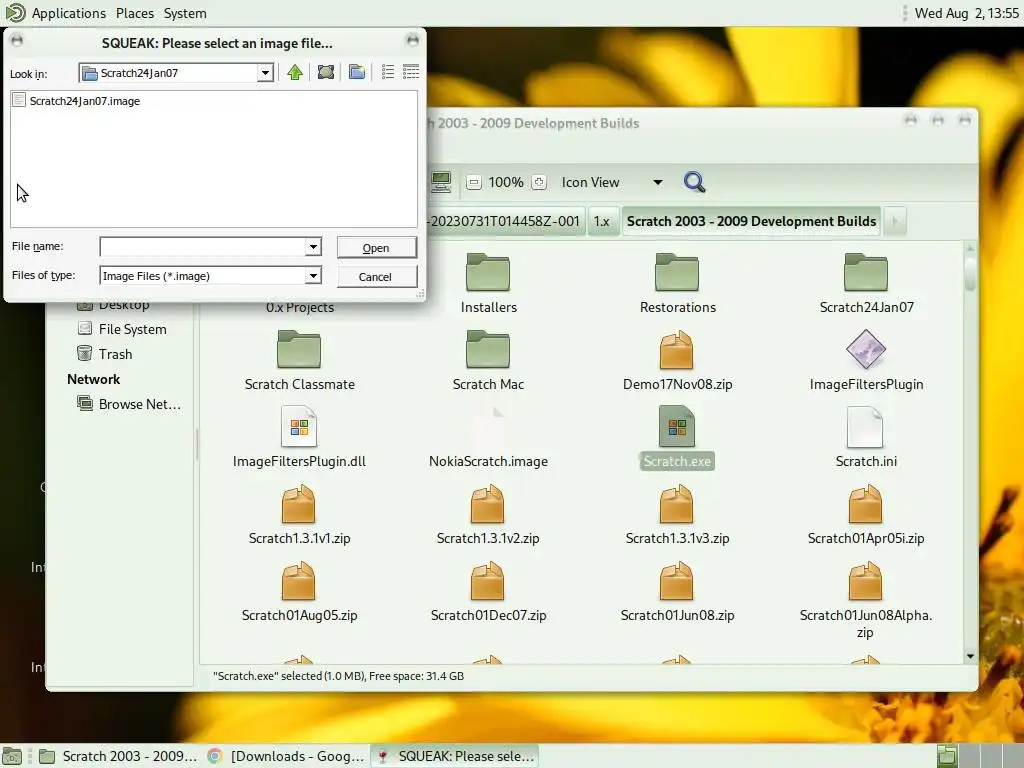Click the File name input field
This screenshot has height=768, width=1024.
pyautogui.click(x=202, y=247)
